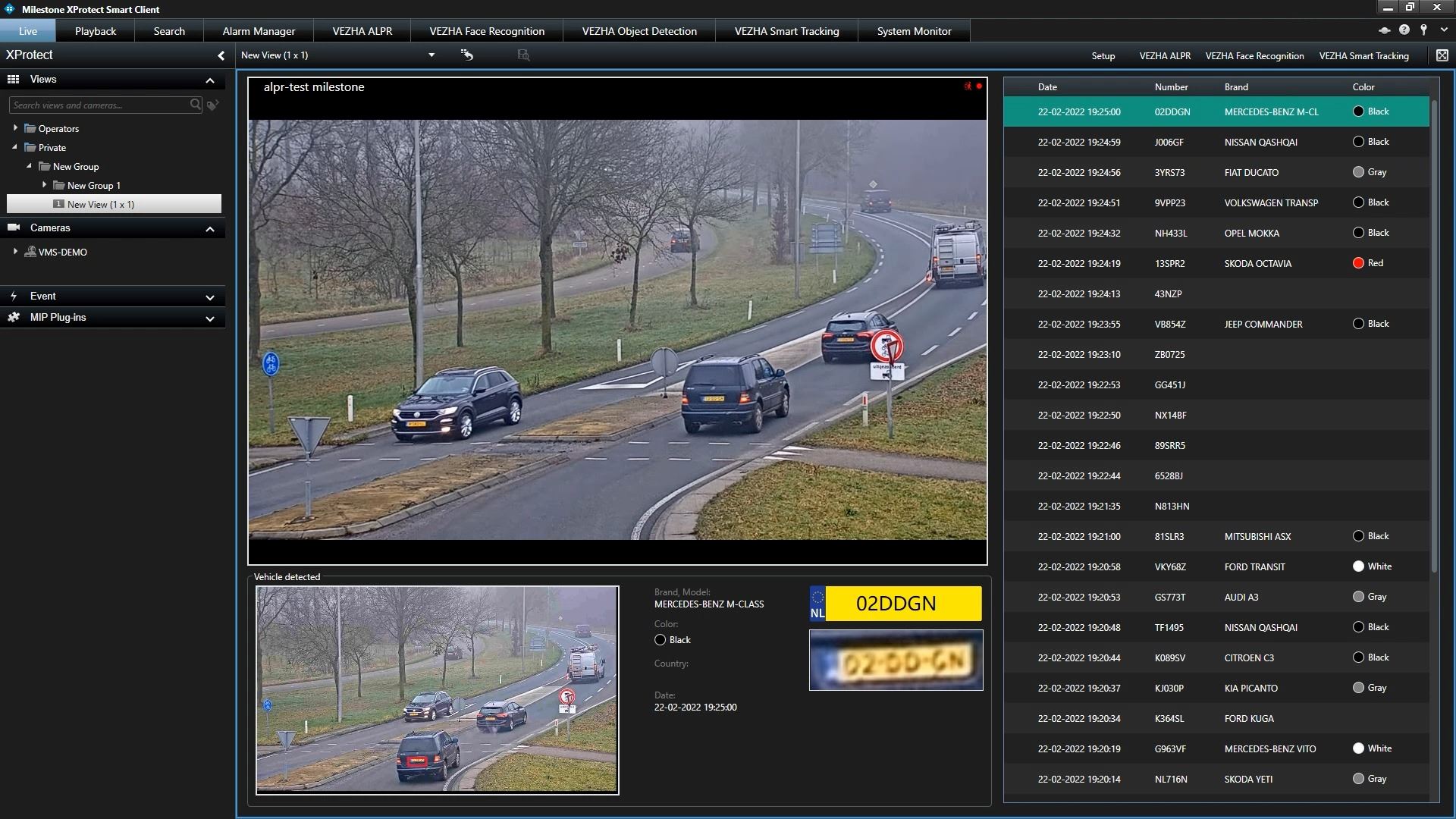Click the Milestone app logo icon
Viewport: 1456px width, 819px height.
coord(10,9)
